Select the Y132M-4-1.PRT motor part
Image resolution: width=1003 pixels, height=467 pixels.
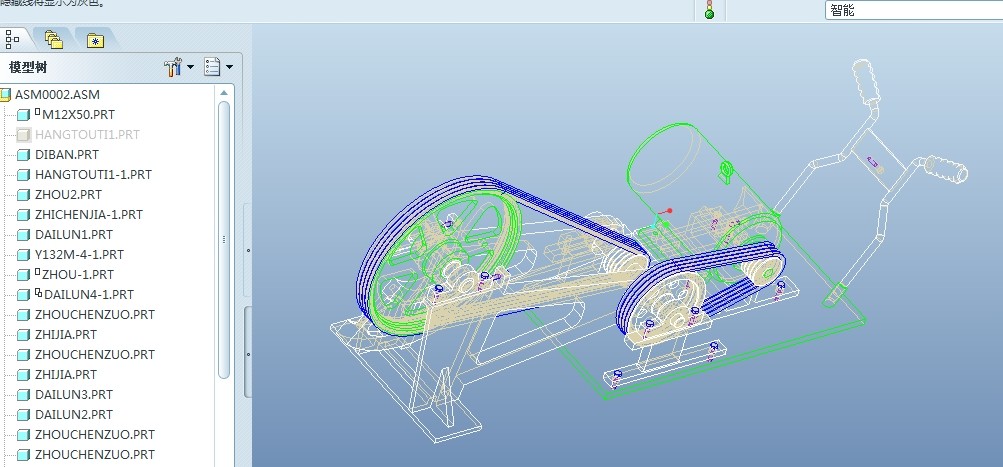click(x=79, y=254)
